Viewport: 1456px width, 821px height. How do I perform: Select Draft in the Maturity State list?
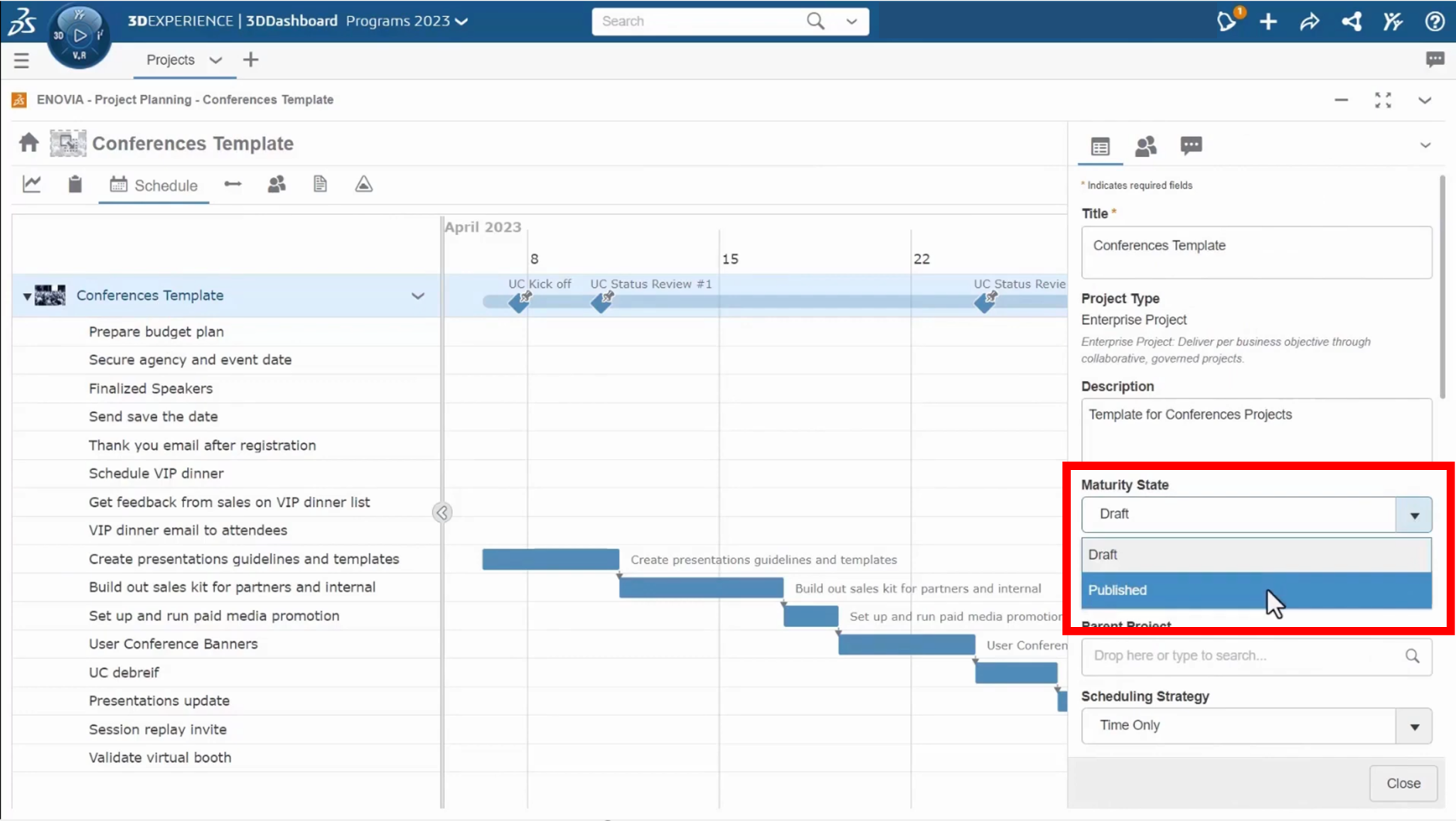pyautogui.click(x=1209, y=554)
